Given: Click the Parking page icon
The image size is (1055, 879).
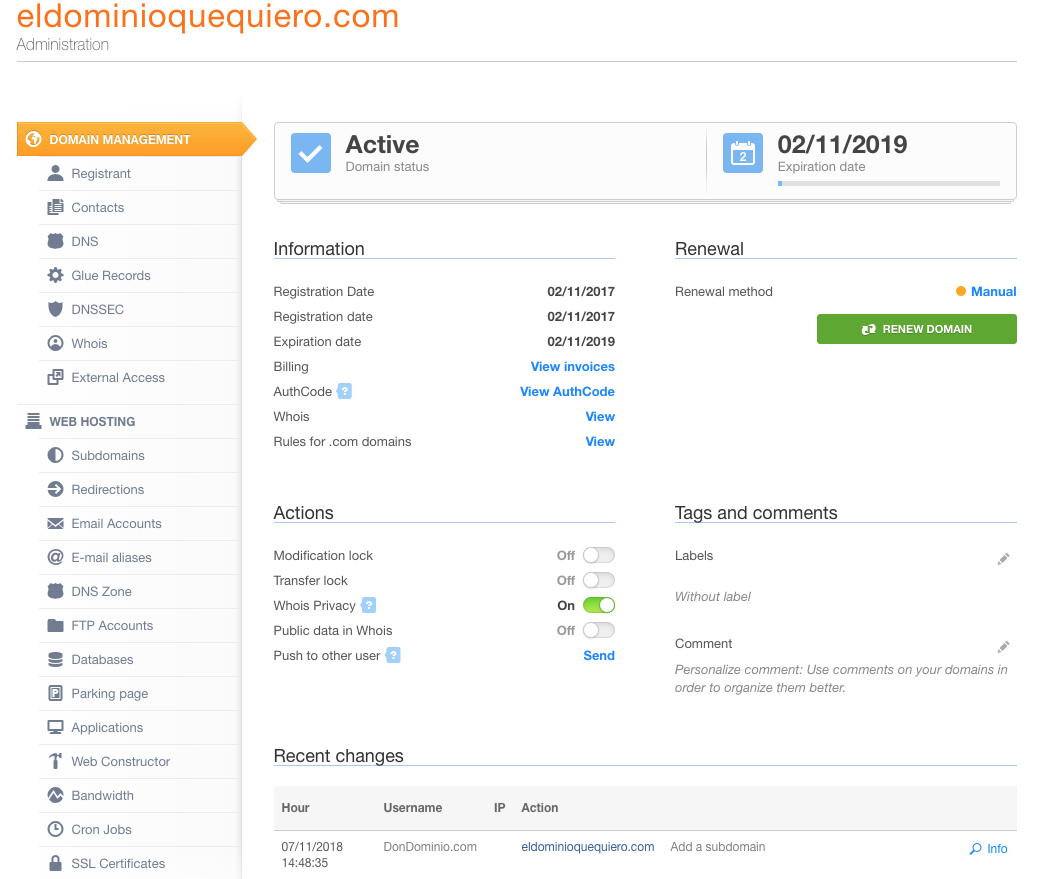Looking at the screenshot, I should [x=55, y=693].
